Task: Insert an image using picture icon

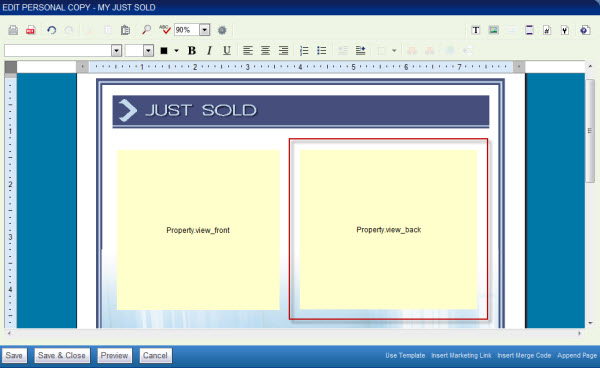Action: (x=493, y=30)
